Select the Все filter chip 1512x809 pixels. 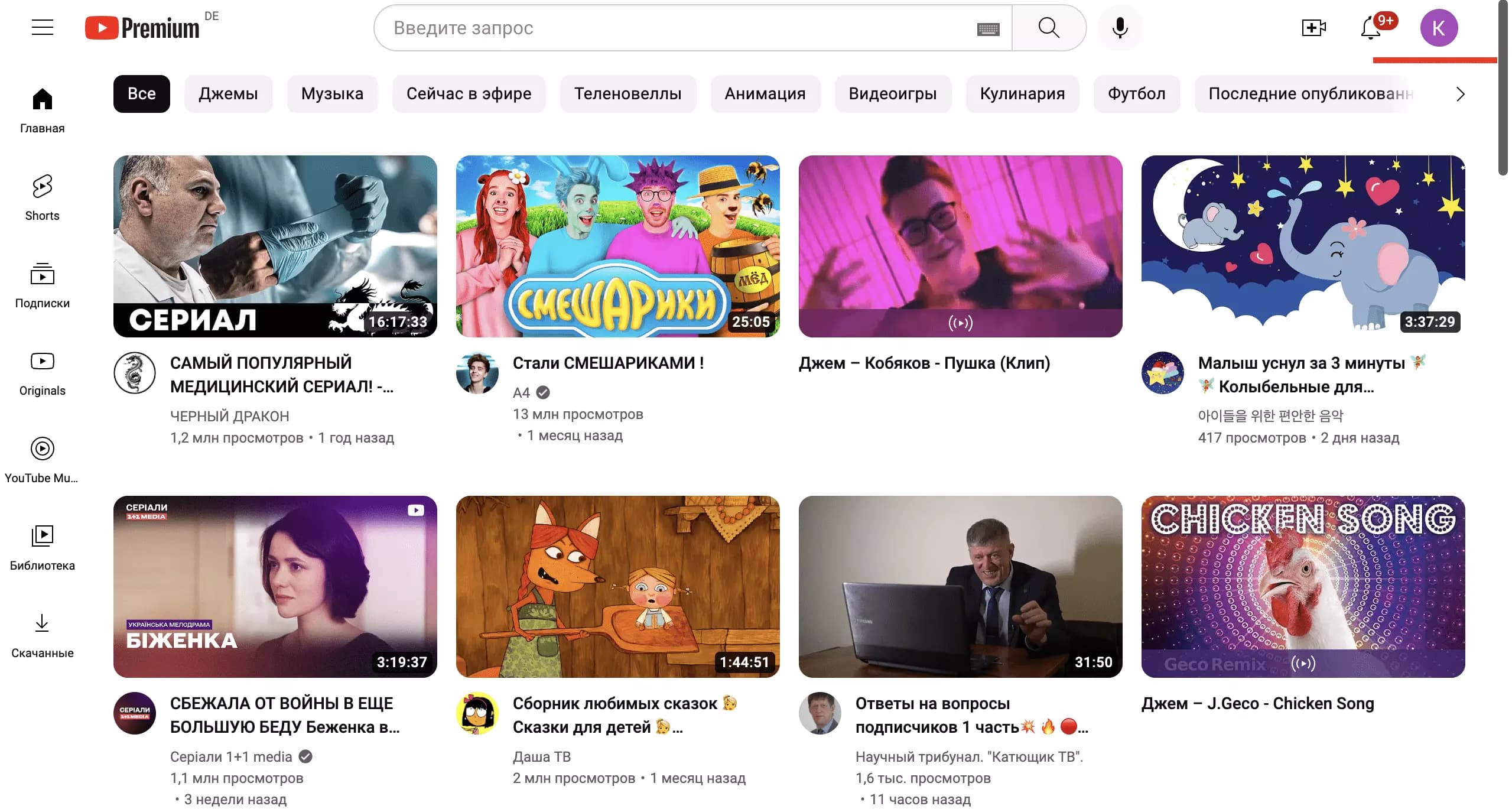coord(142,94)
